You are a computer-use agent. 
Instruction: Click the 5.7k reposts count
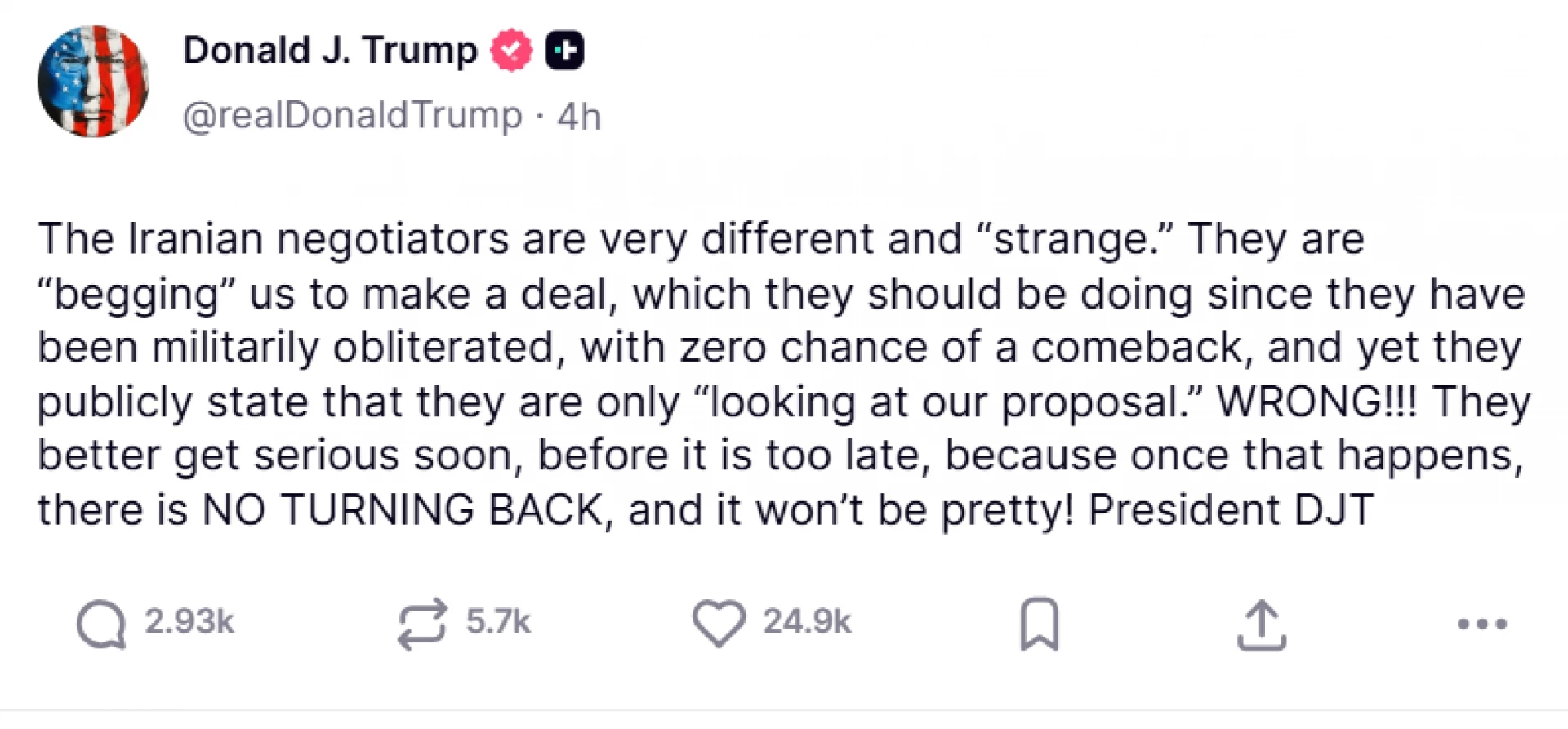498,622
